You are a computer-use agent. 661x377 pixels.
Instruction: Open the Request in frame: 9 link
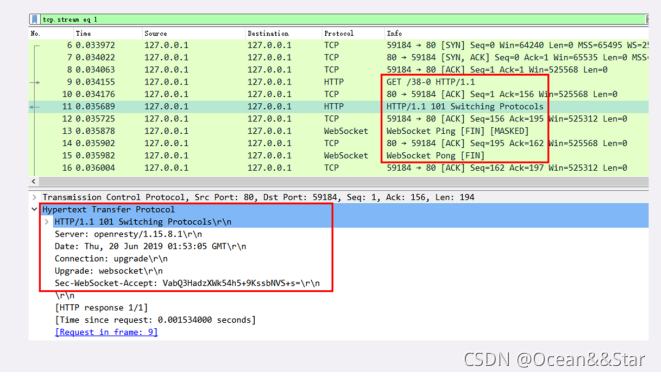point(106,332)
